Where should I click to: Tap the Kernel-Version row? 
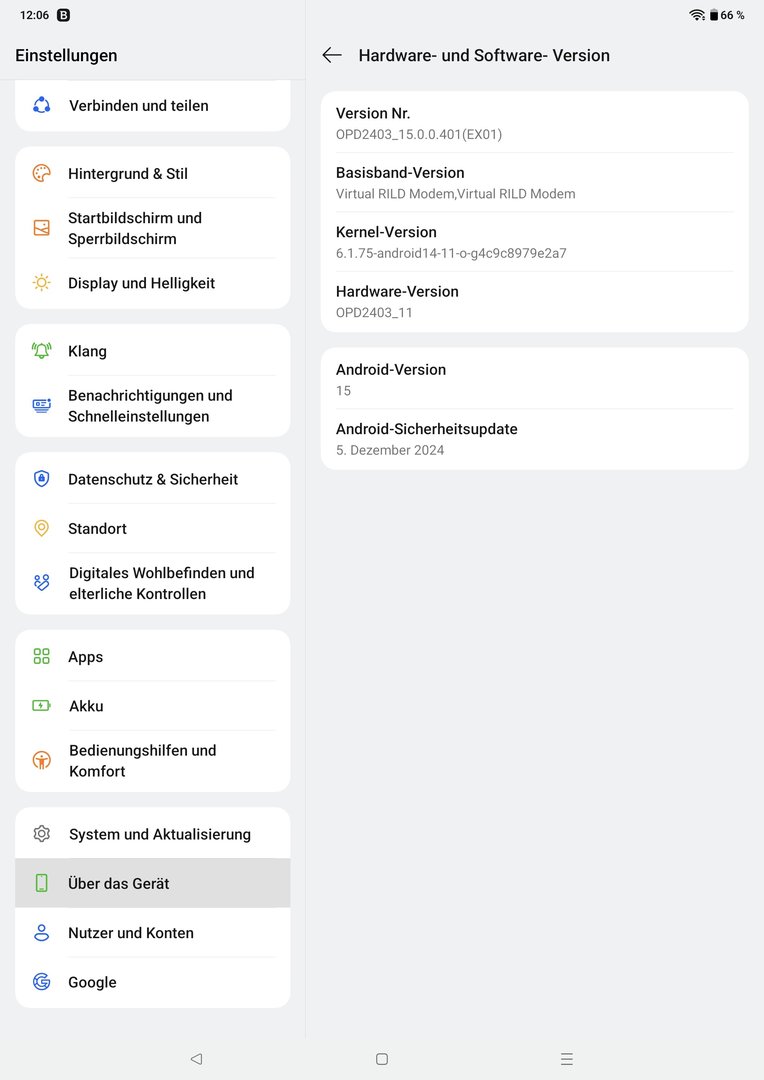534,242
